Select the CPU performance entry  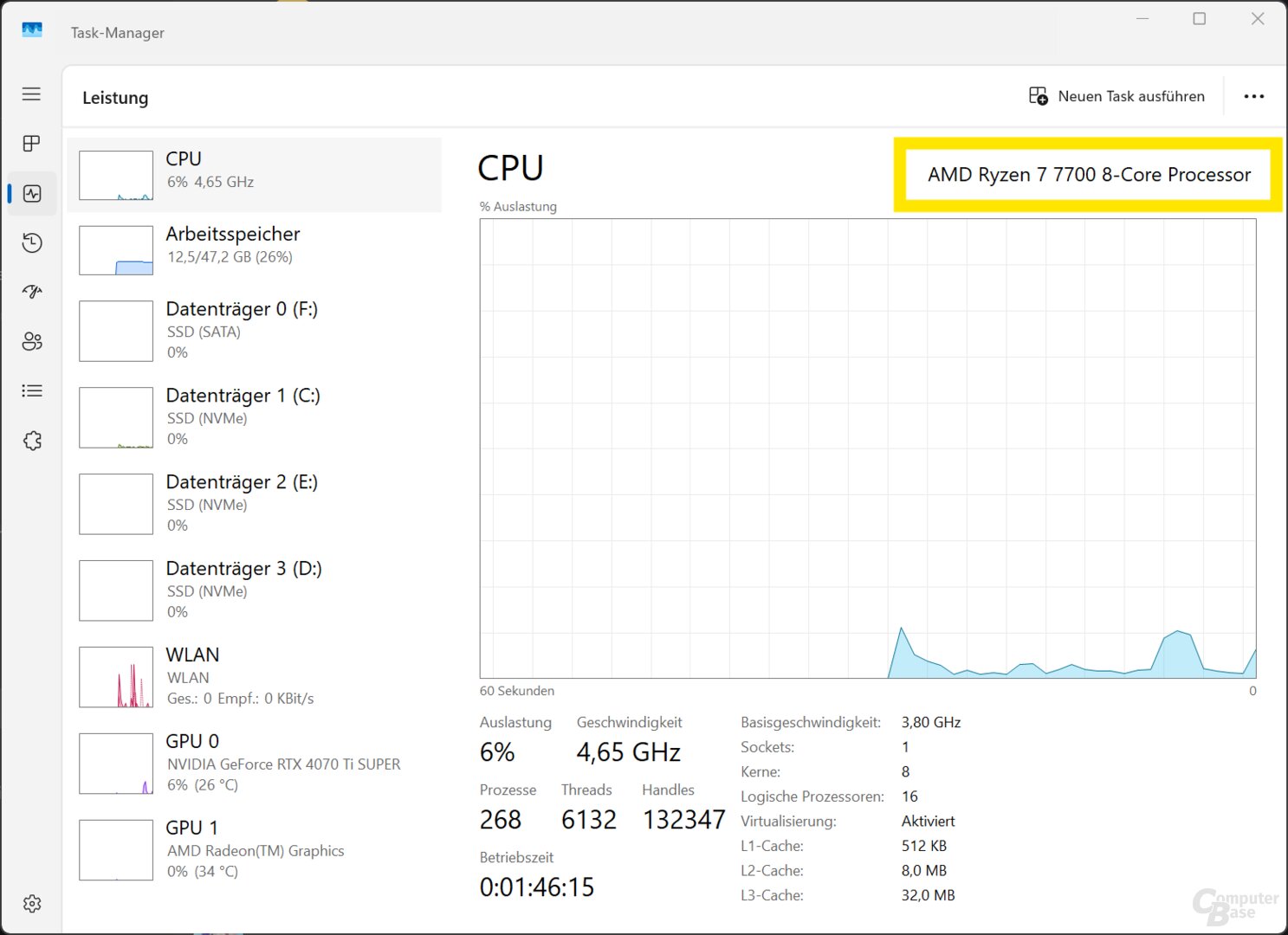coord(255,175)
